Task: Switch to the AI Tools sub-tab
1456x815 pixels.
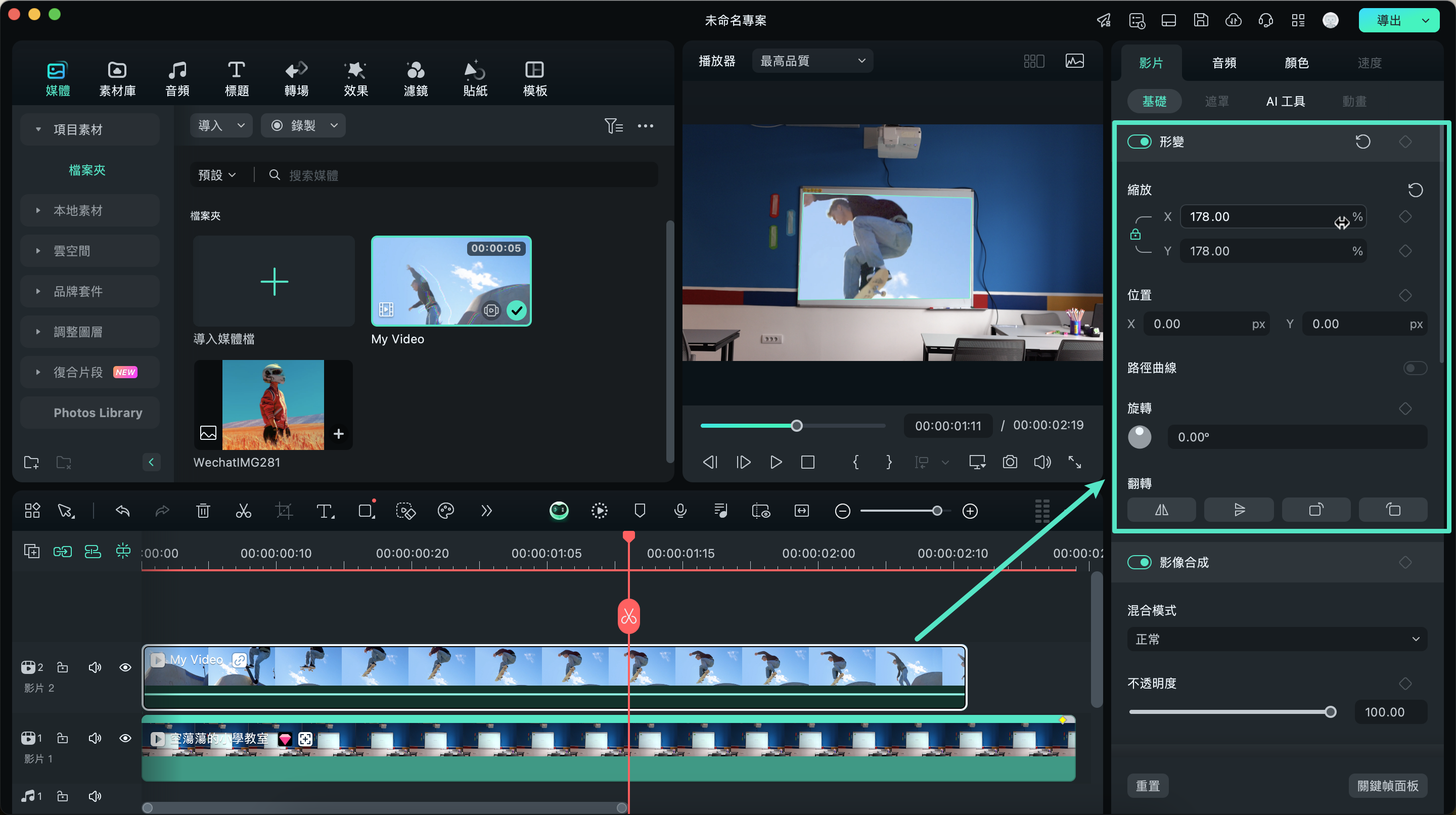Action: (x=1285, y=101)
